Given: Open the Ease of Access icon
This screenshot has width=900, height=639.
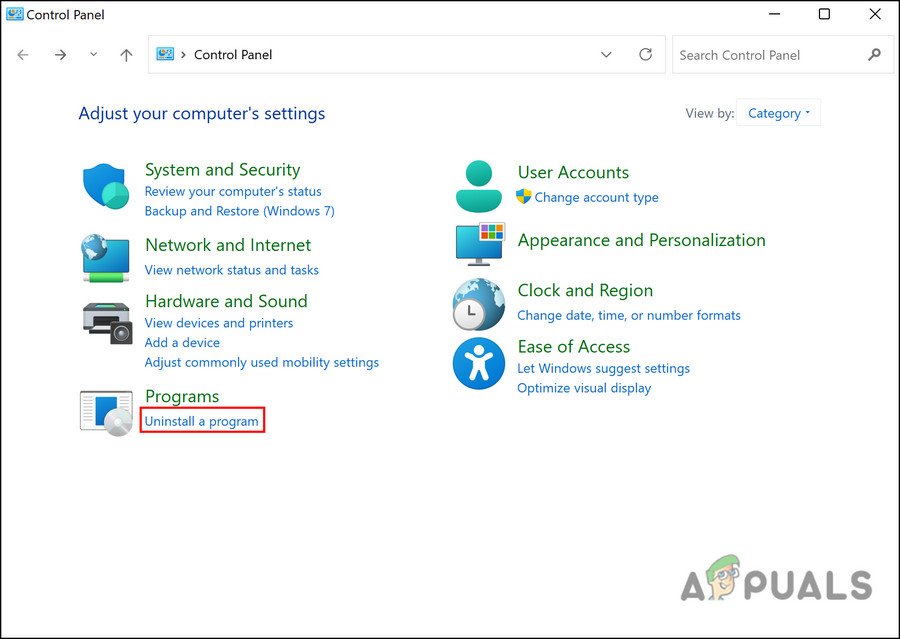Looking at the screenshot, I should point(479,364).
